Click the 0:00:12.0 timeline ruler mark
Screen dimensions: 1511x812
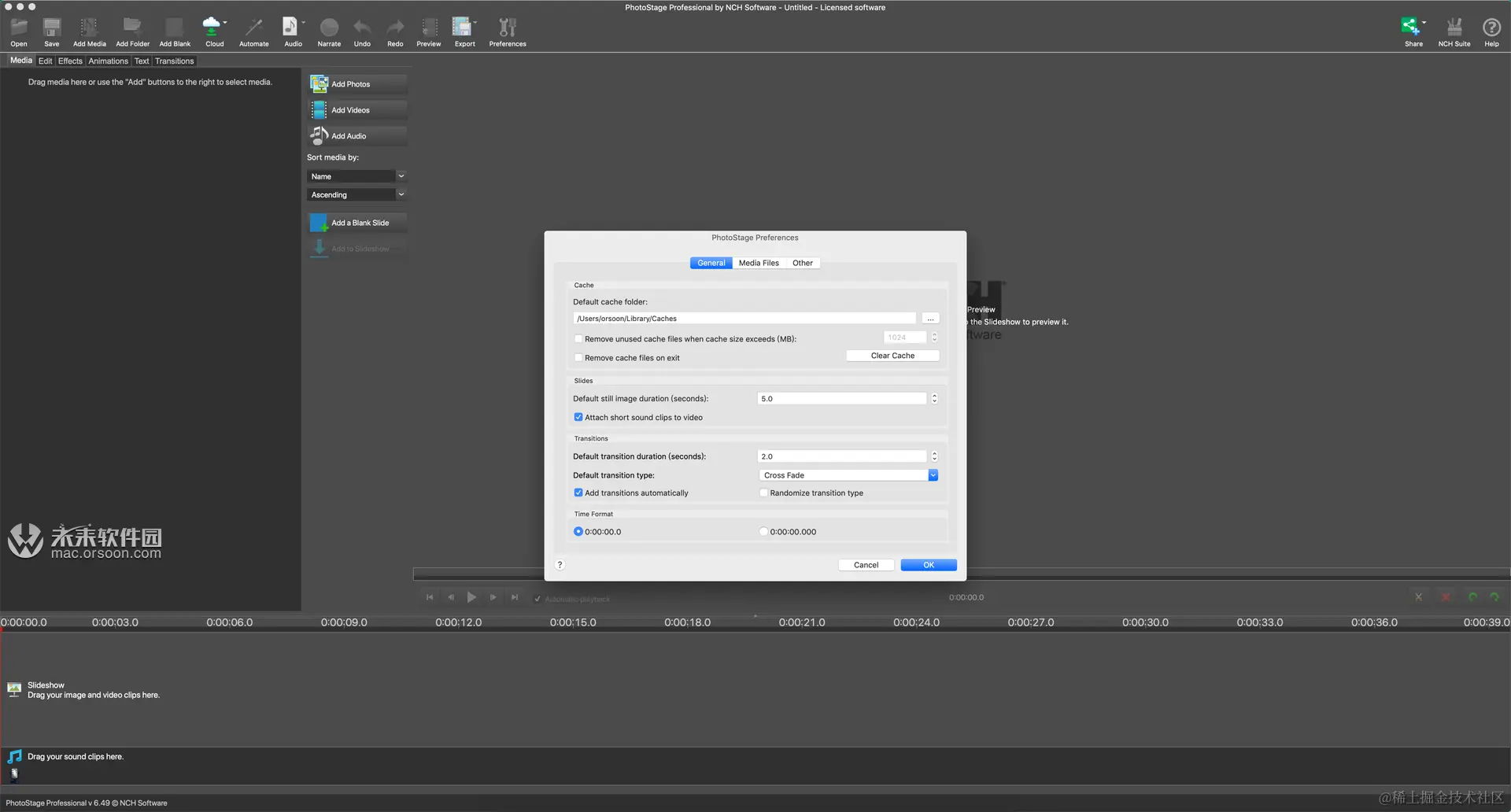coord(459,622)
